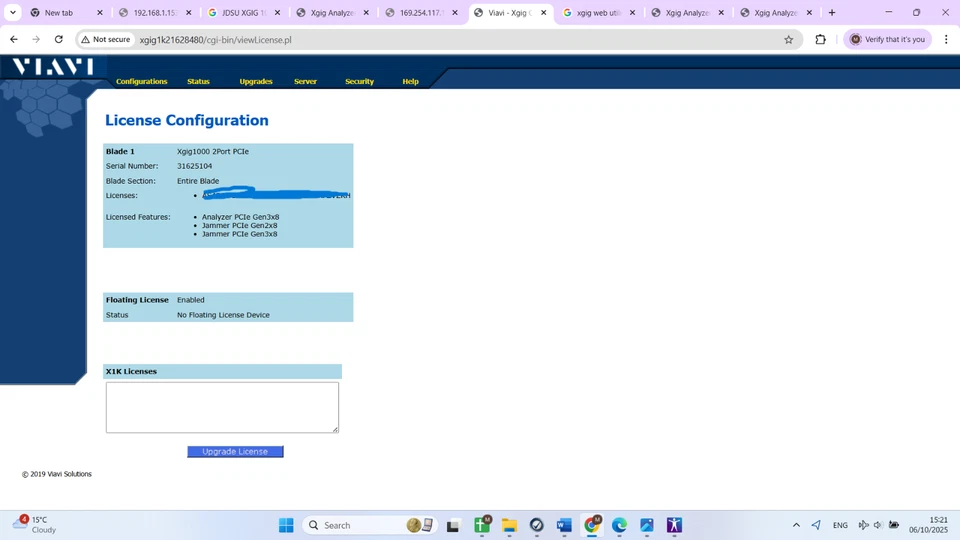Open the round checkmark app in taskbar

point(536,525)
